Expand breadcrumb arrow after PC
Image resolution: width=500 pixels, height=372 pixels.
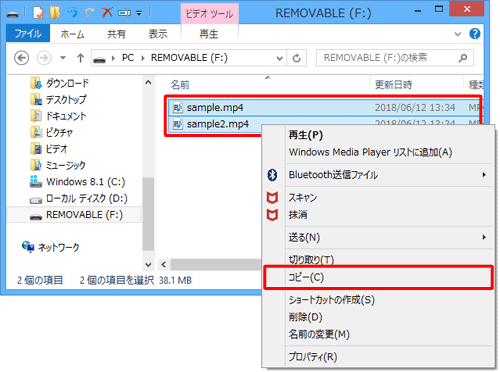click(x=143, y=58)
